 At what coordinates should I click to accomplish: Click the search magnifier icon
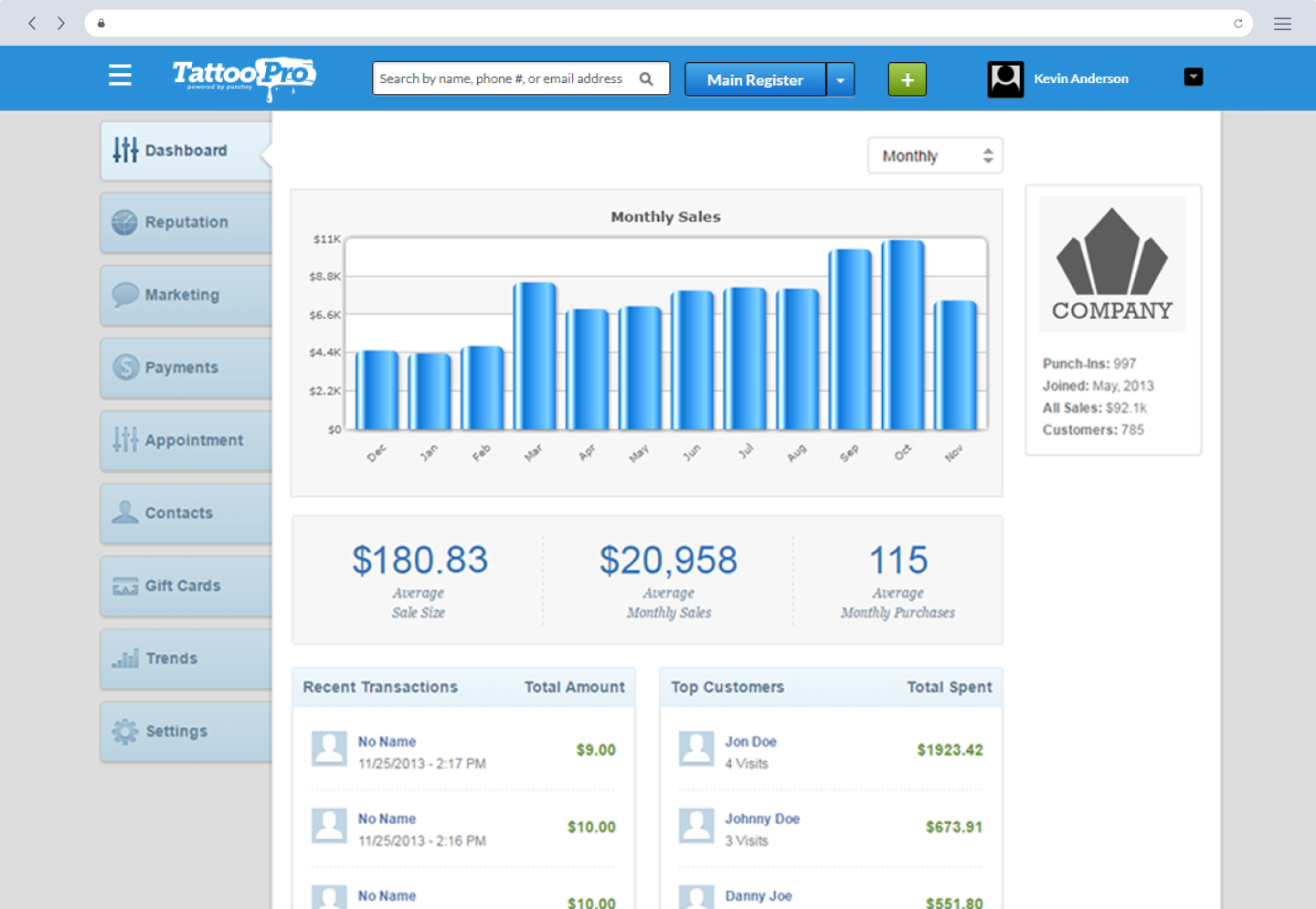(x=646, y=79)
